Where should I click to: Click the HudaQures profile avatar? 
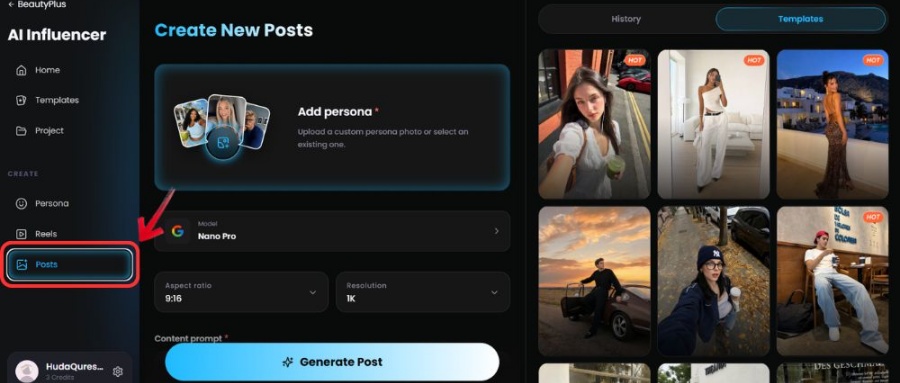(x=26, y=371)
